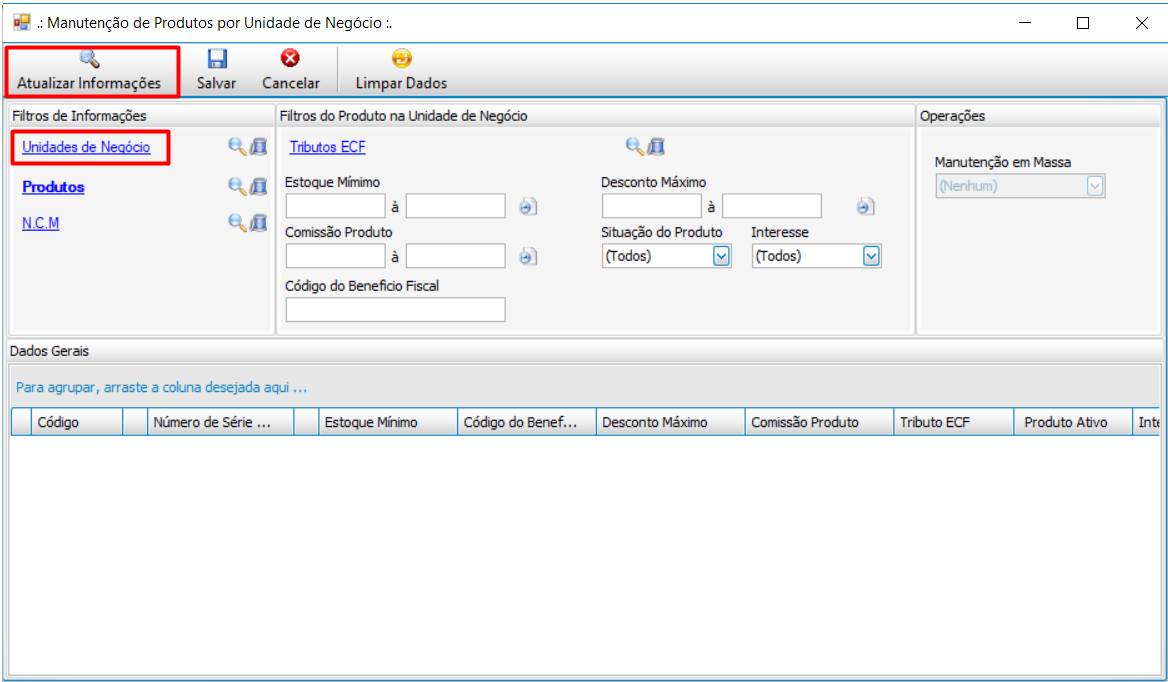Viewport: 1168px width, 682px height.
Task: Maximize the Manutenção de Produtos window
Action: [x=1083, y=23]
